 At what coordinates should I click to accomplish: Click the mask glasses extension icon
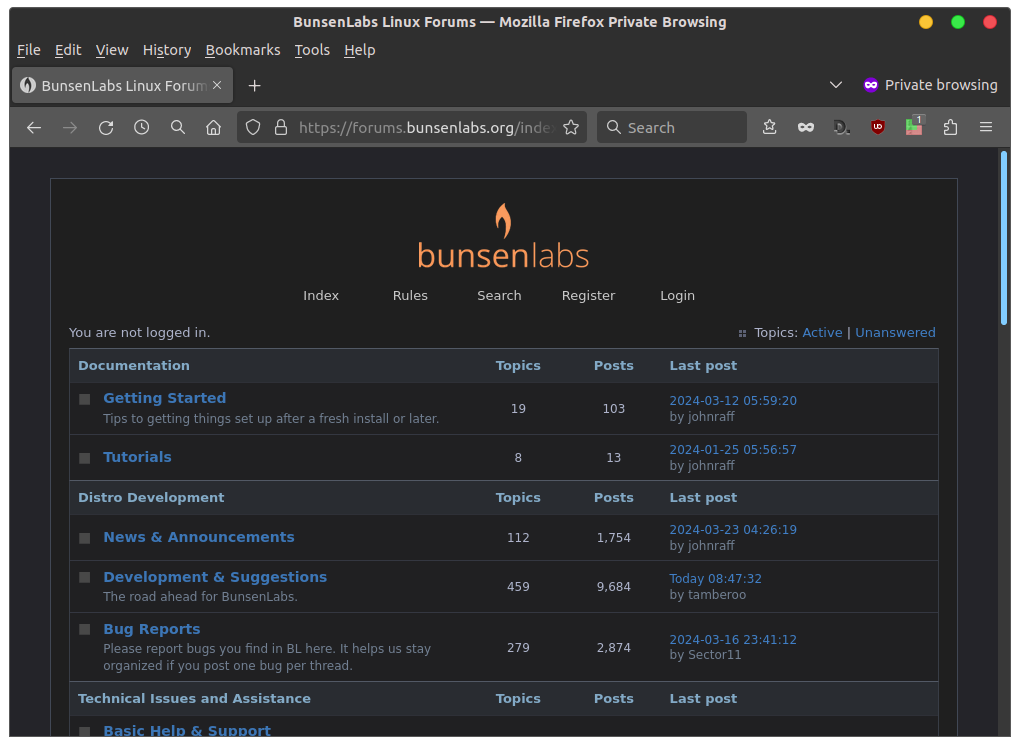[x=806, y=127]
